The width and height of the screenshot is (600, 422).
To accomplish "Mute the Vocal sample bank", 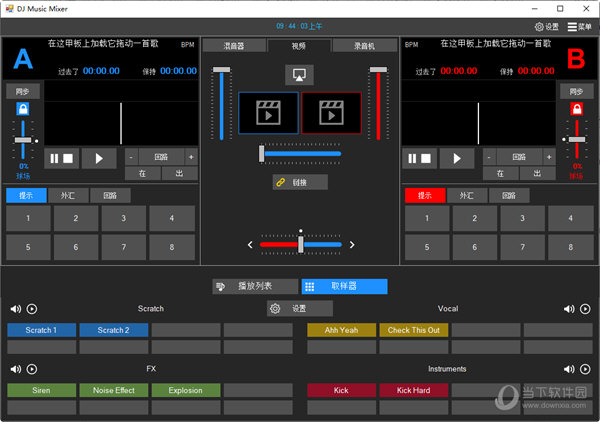I will 569,309.
